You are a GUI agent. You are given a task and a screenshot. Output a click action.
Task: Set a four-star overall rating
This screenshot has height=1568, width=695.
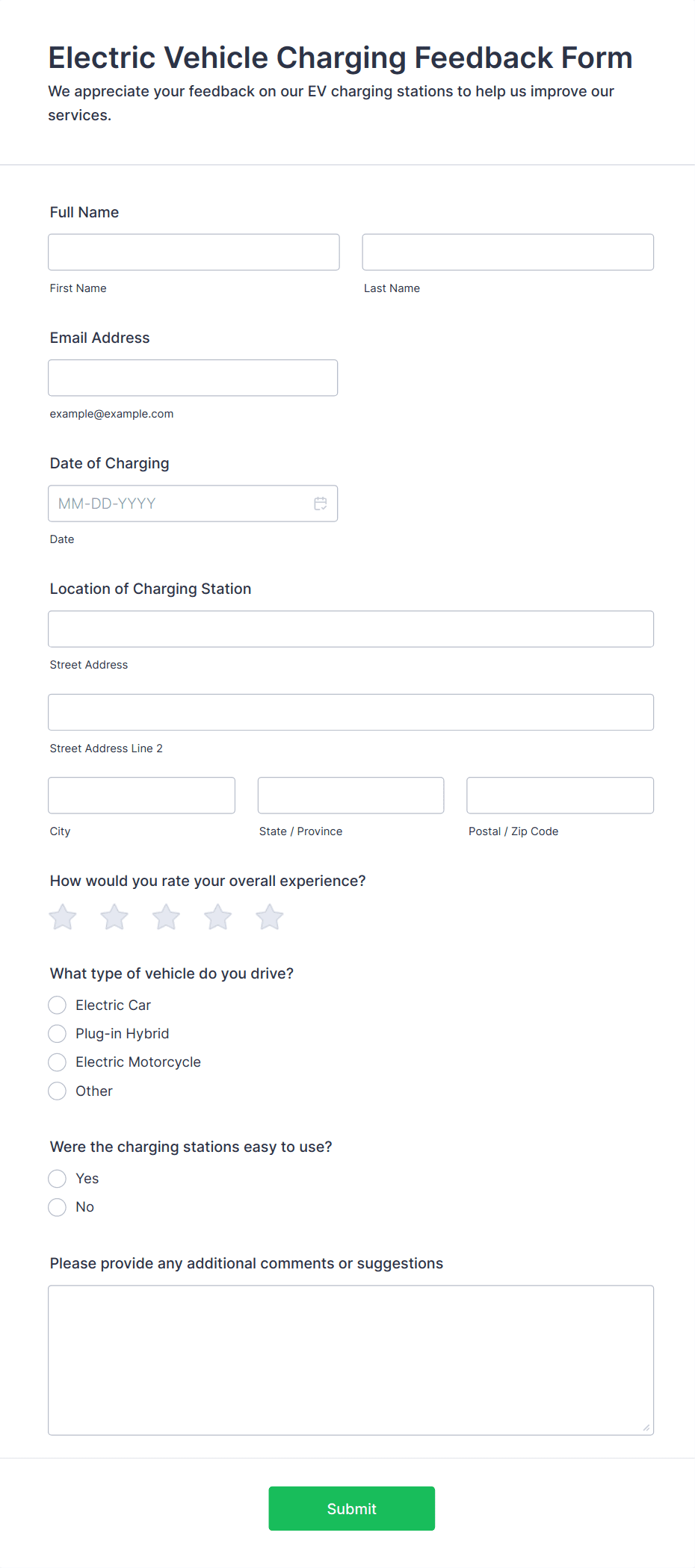[x=218, y=917]
